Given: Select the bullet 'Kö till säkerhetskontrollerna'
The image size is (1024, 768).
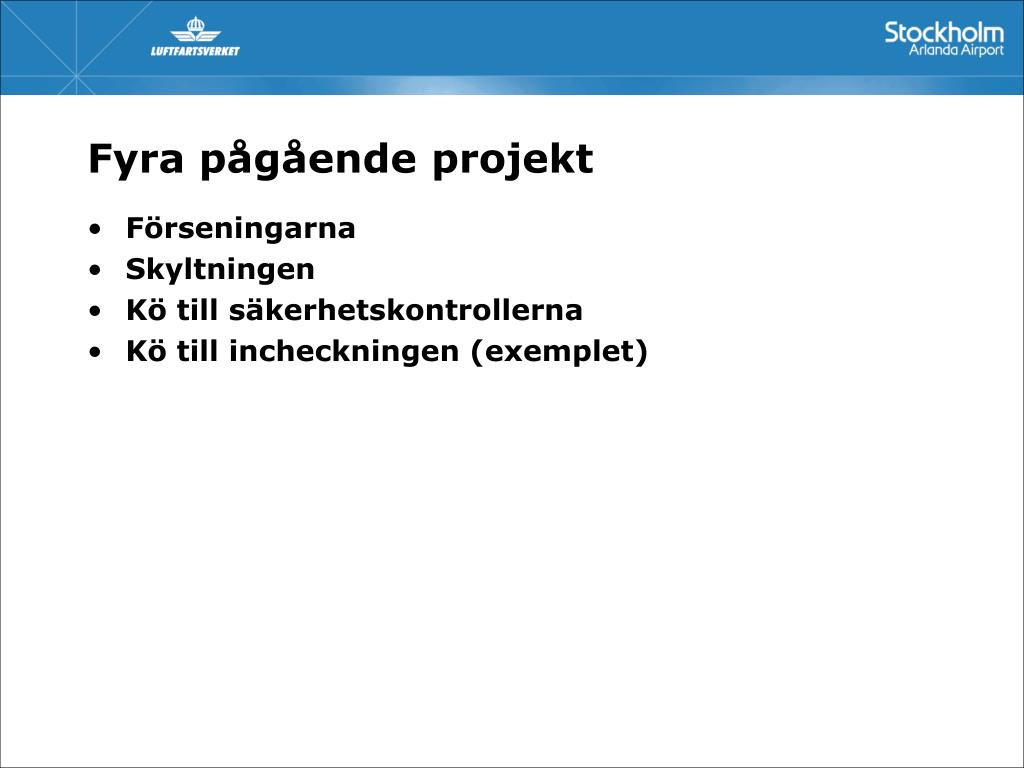Looking at the screenshot, I should tap(354, 310).
